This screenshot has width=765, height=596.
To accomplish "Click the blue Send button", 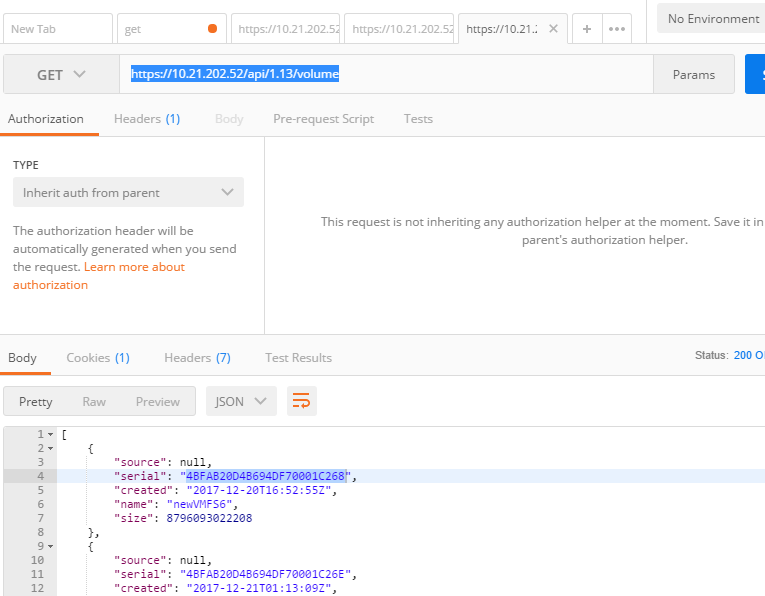I will coord(755,74).
